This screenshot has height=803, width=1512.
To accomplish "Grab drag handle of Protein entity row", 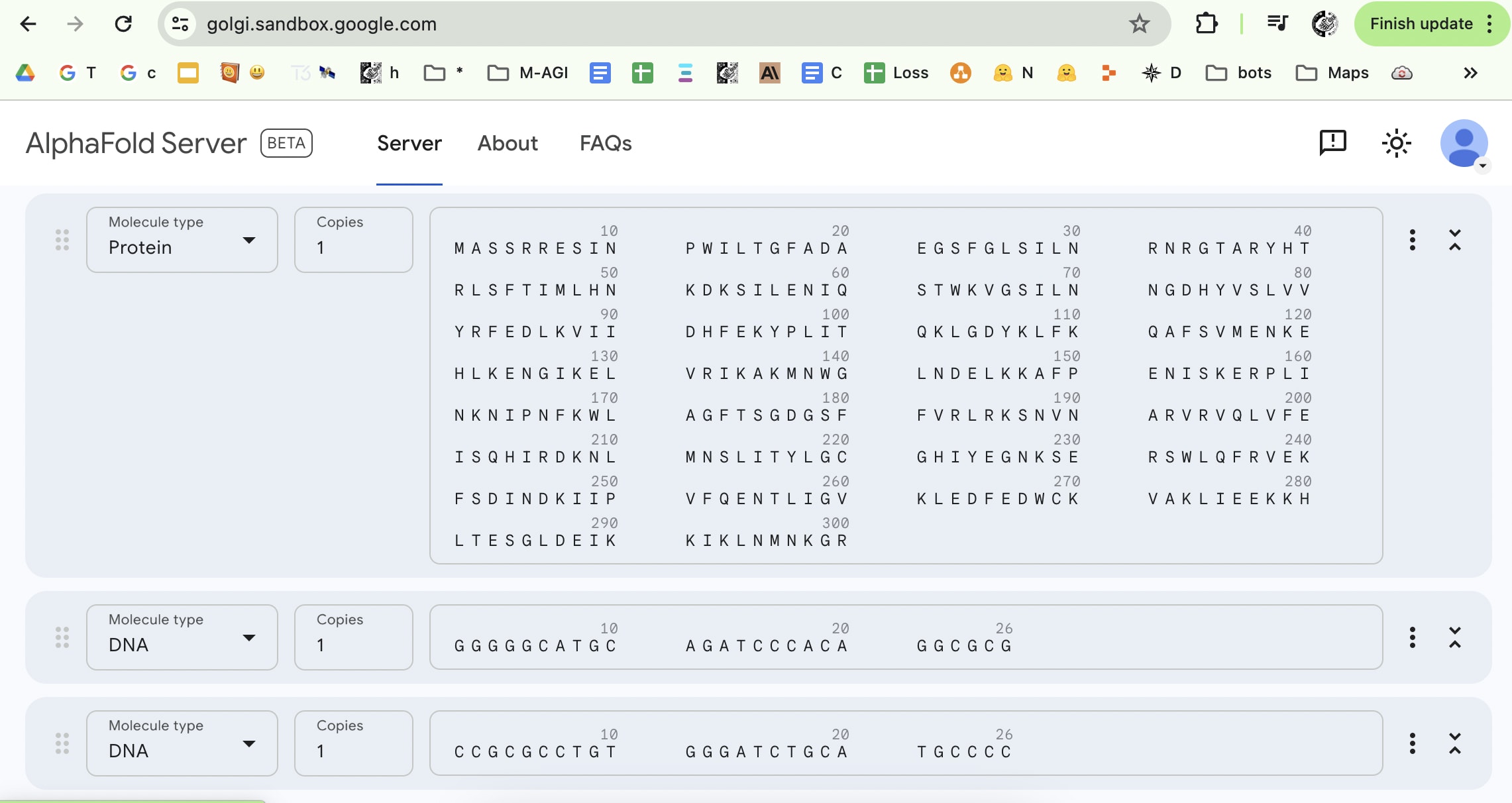I will pos(62,240).
